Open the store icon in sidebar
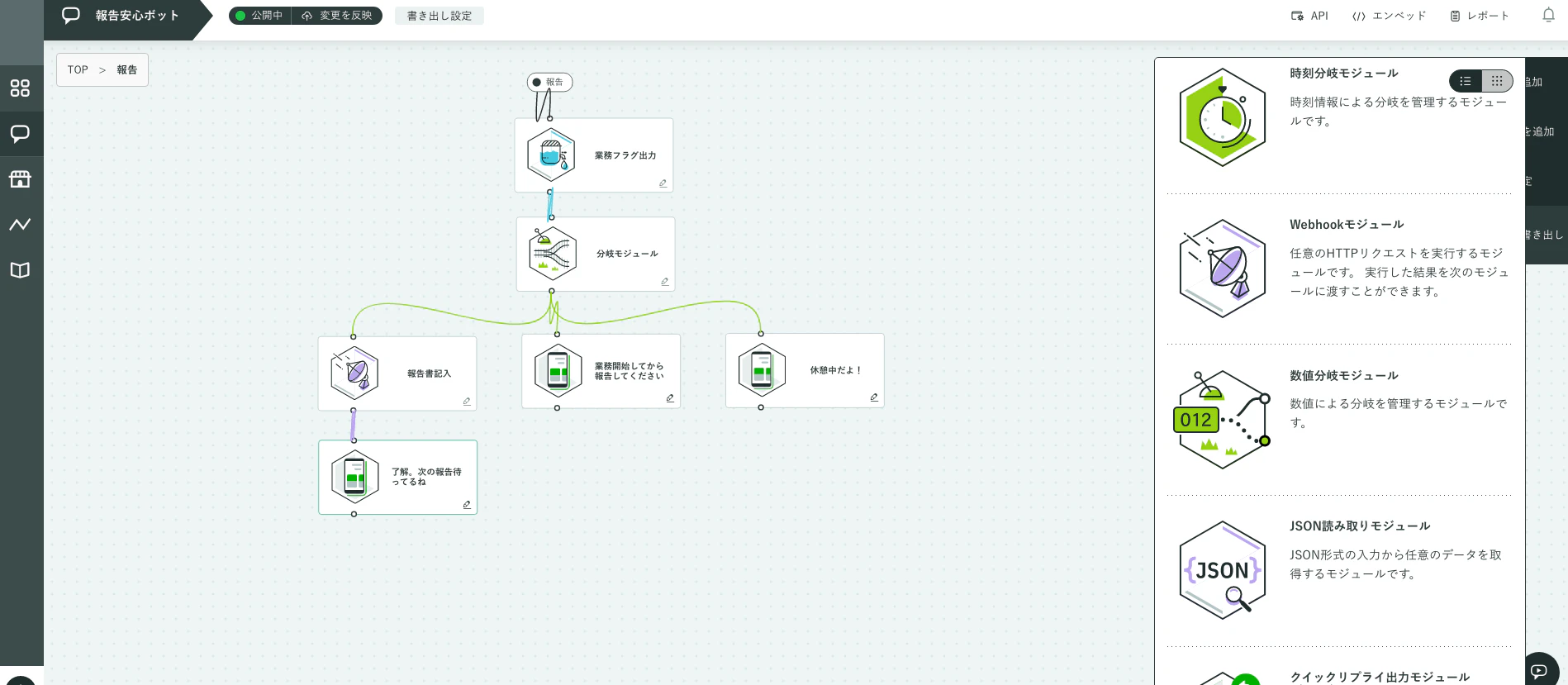 point(20,179)
